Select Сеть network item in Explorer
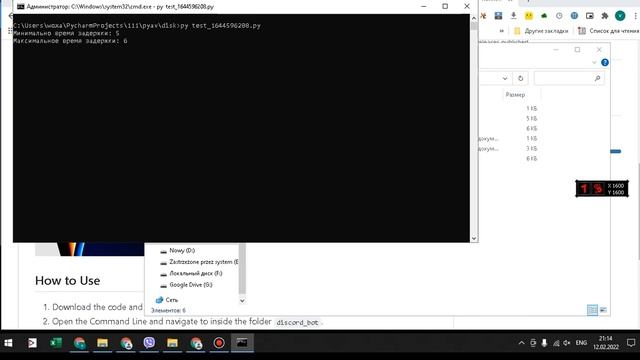 [x=167, y=300]
